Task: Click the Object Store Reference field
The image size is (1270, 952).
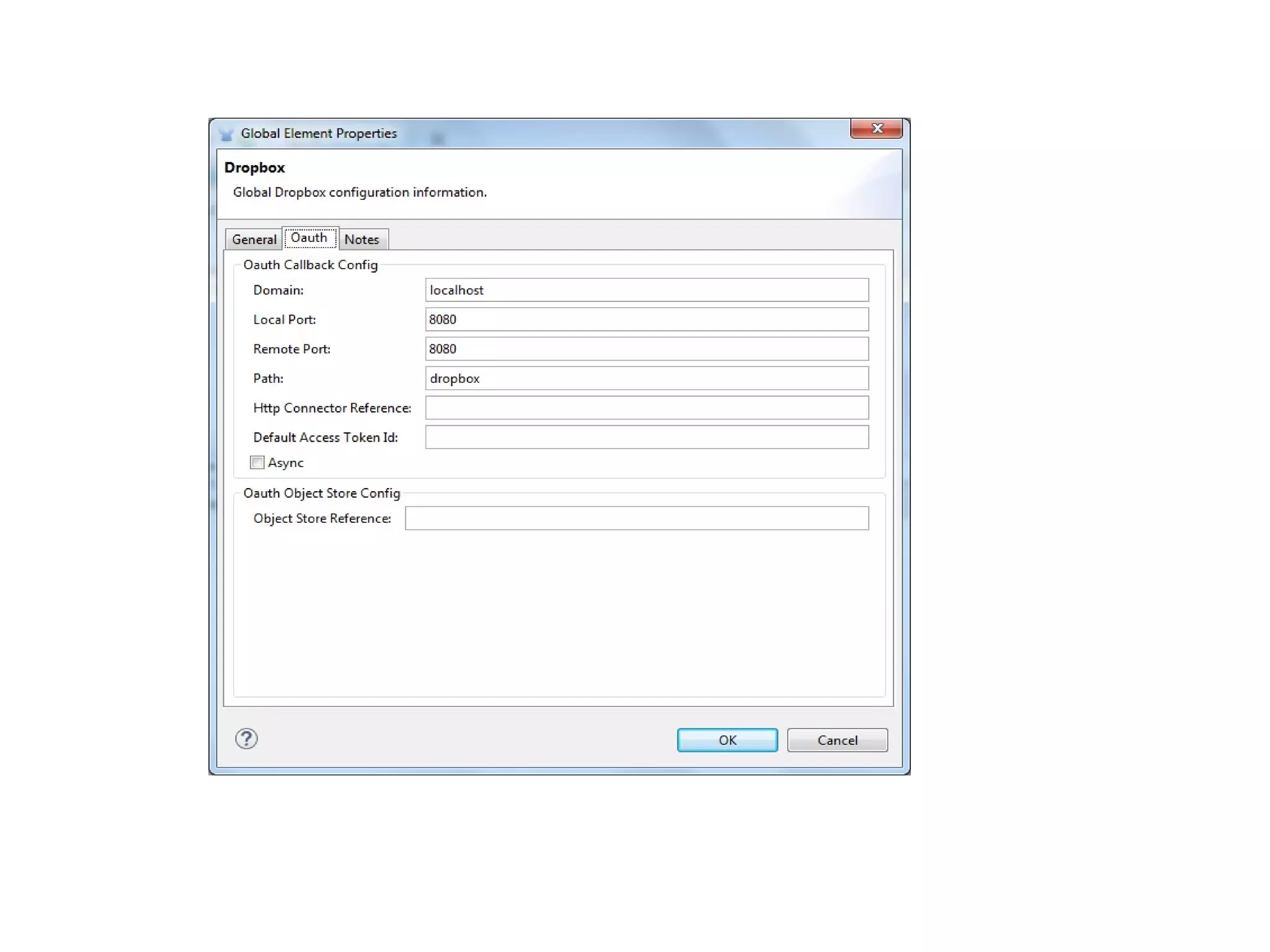Action: pos(637,518)
